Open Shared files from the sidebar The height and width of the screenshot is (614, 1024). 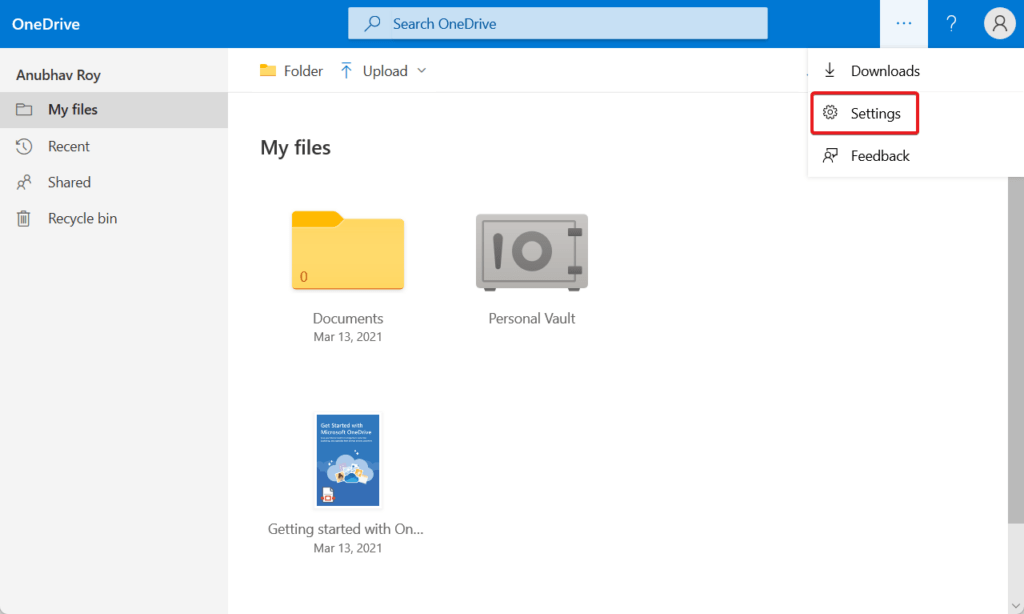pos(66,182)
